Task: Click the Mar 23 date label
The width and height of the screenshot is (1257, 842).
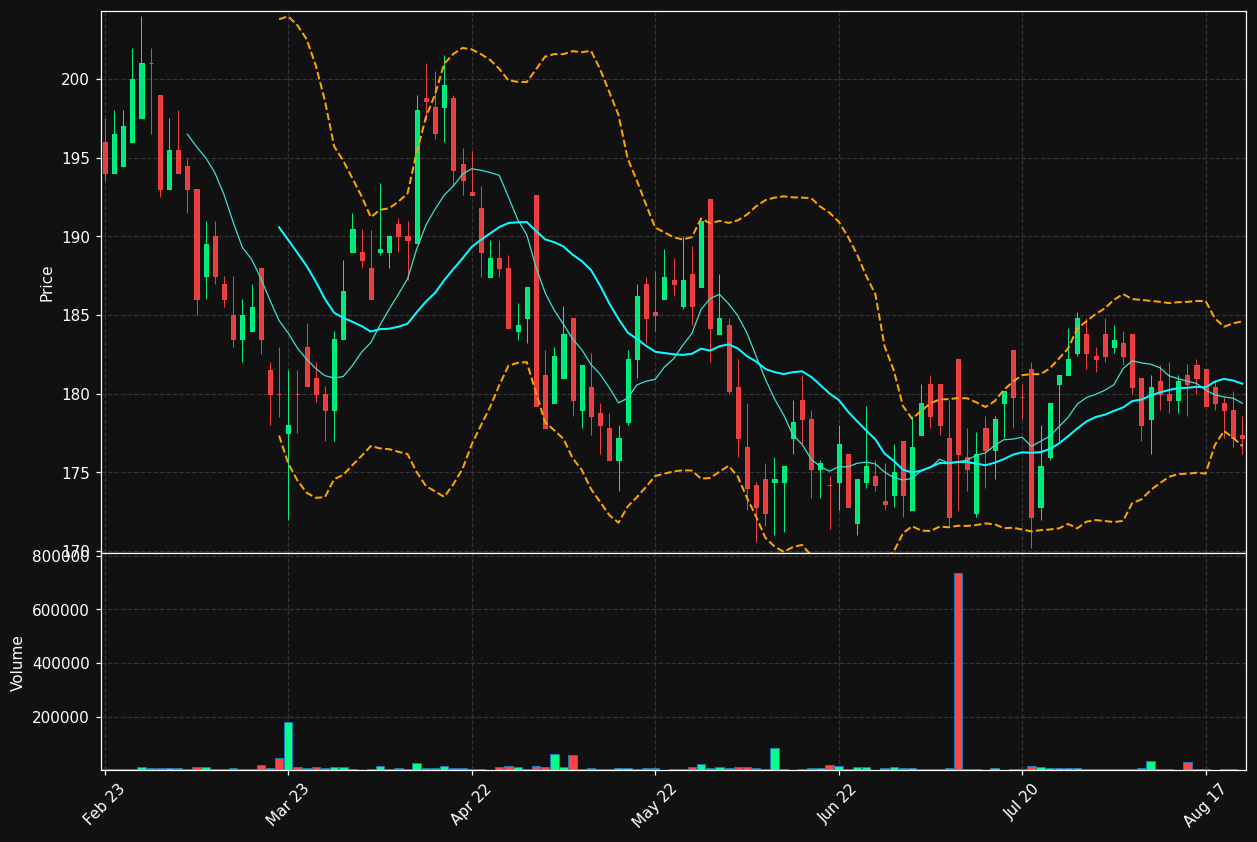Action: pos(287,804)
